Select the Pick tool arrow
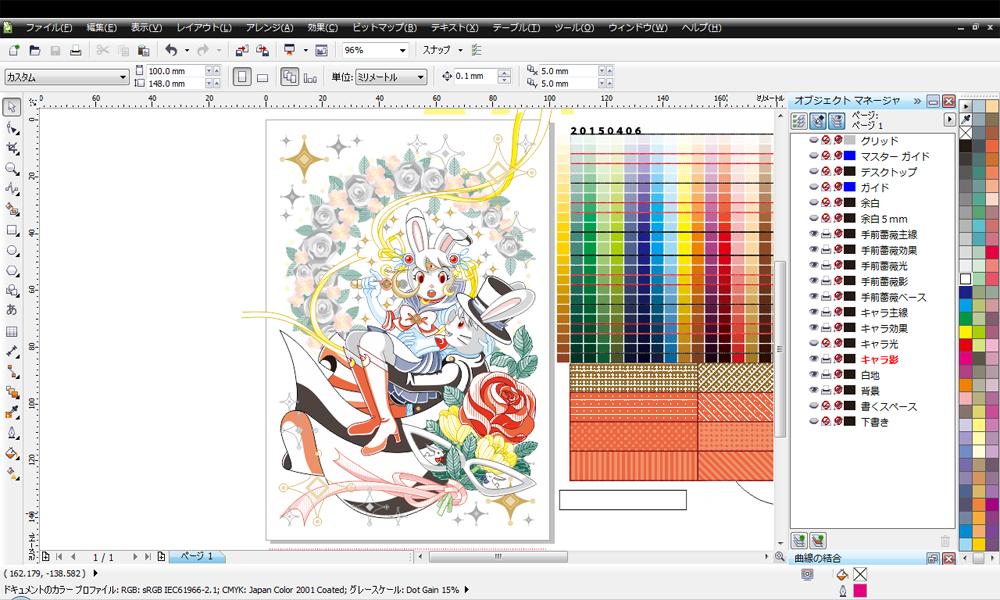The width and height of the screenshot is (1000, 600). pyautogui.click(x=12, y=107)
